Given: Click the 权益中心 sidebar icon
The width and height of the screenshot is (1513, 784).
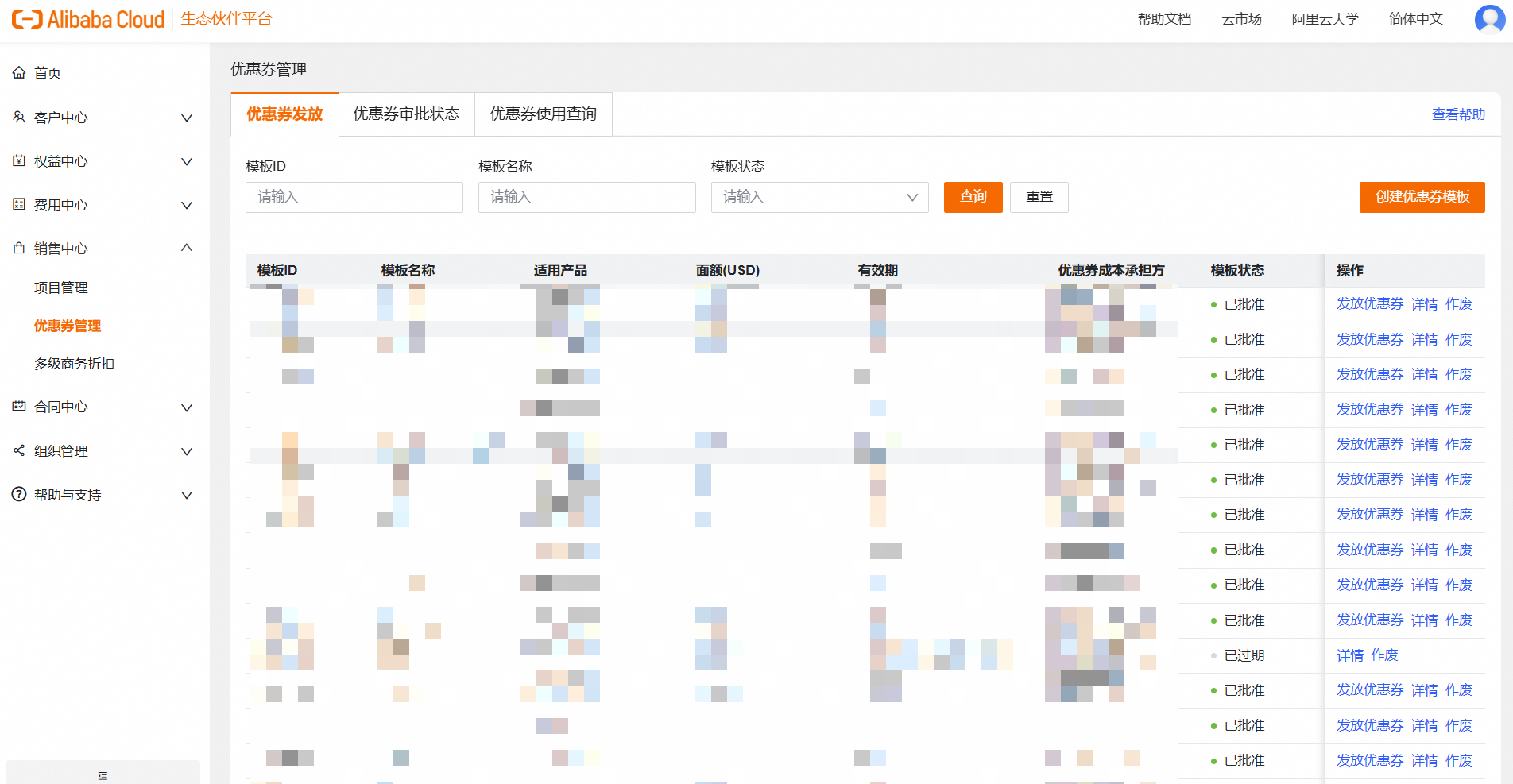Looking at the screenshot, I should (19, 160).
